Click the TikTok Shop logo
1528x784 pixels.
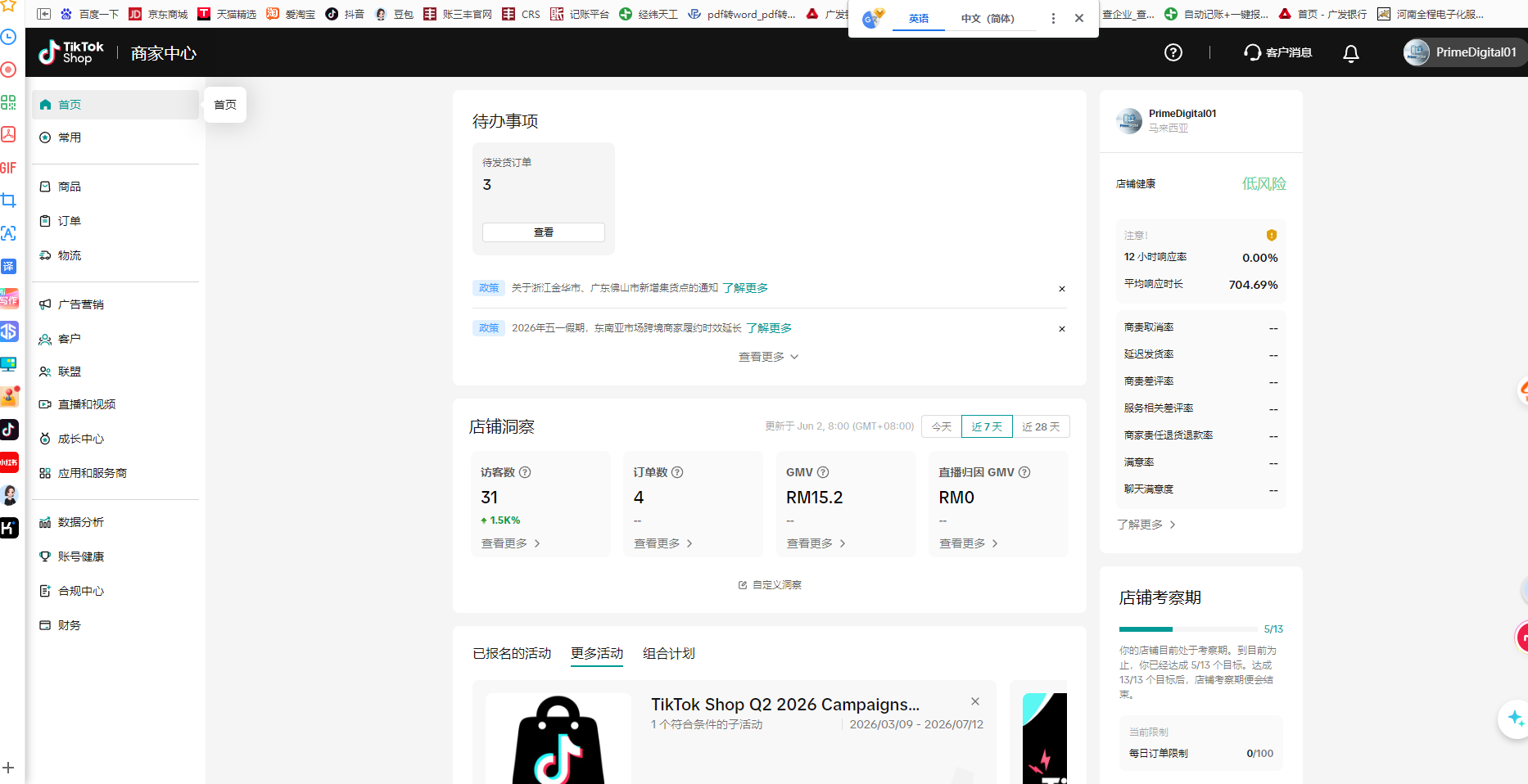coord(71,52)
